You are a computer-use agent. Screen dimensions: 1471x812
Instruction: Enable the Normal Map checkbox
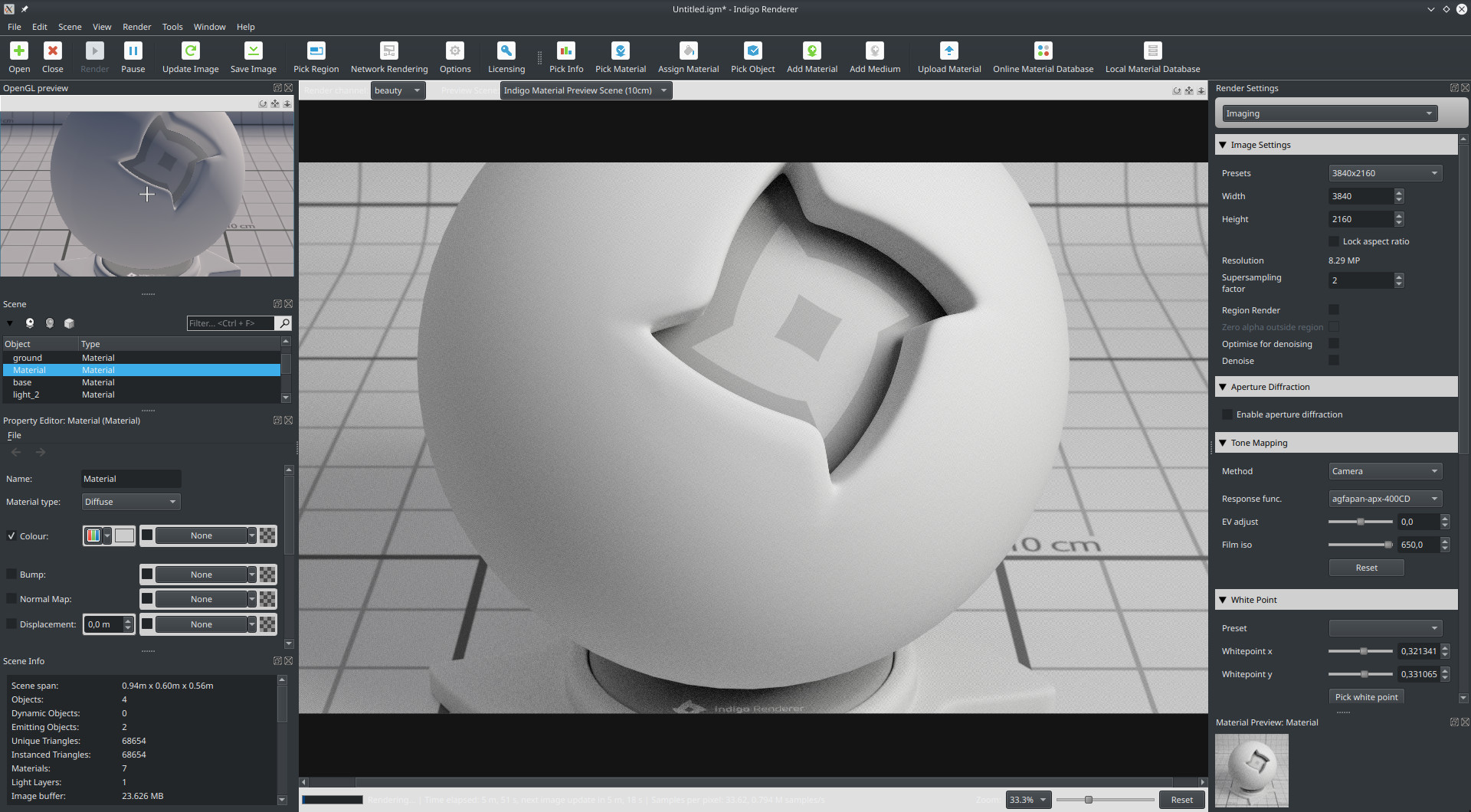click(11, 599)
